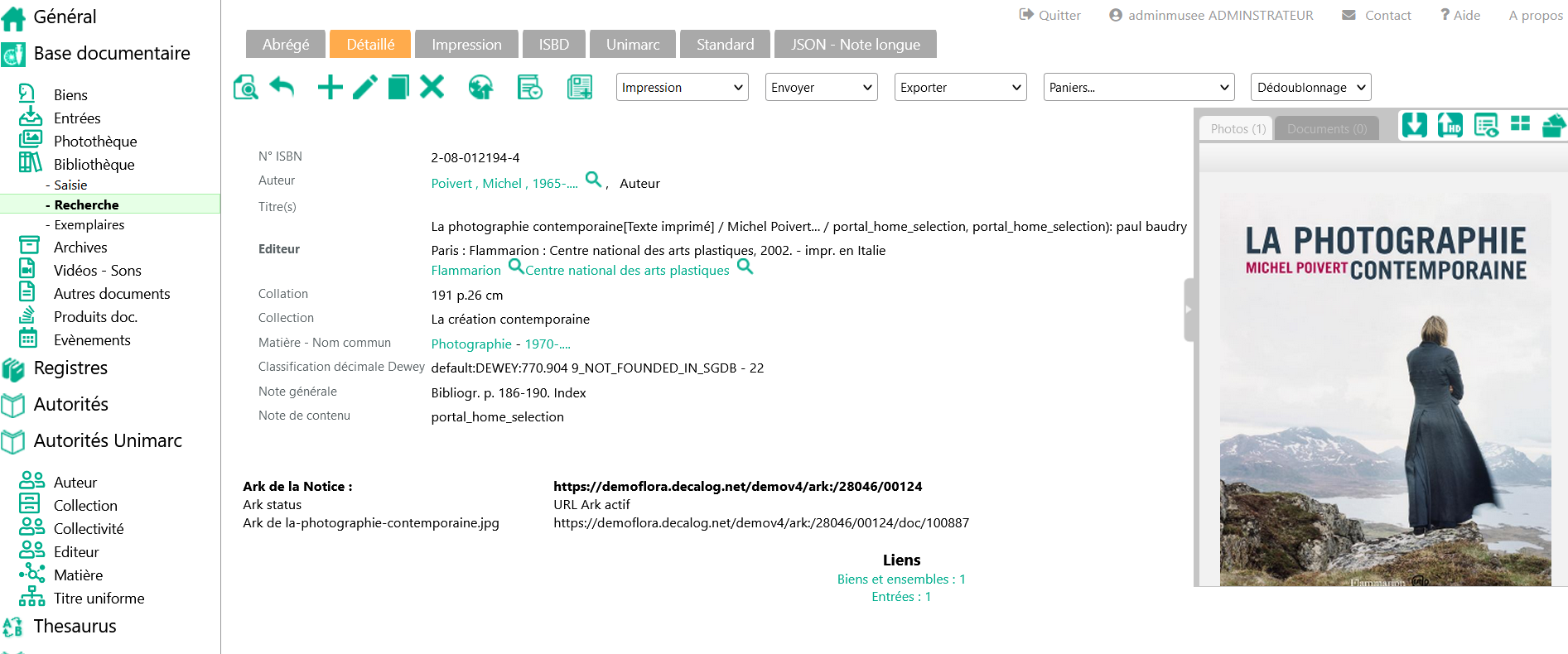
Task: Click the Matière network icon in sidebar
Action: click(31, 573)
